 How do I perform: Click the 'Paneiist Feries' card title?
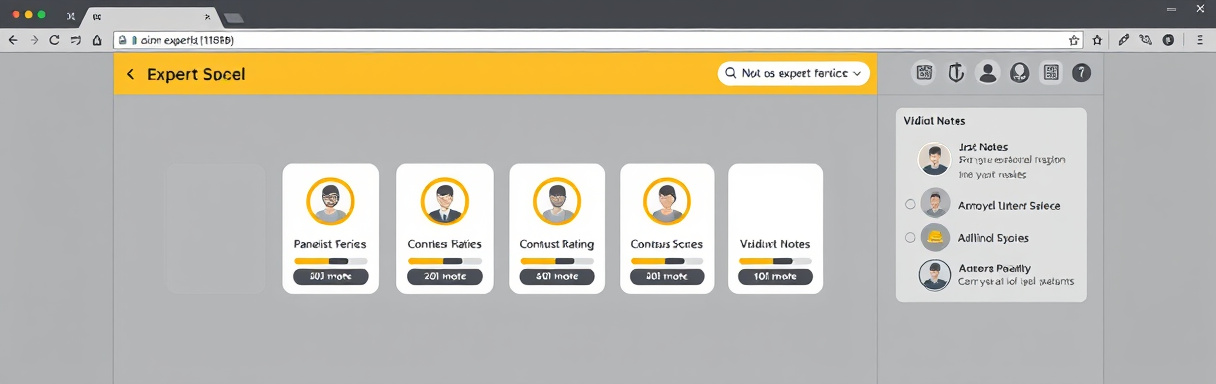(x=330, y=244)
